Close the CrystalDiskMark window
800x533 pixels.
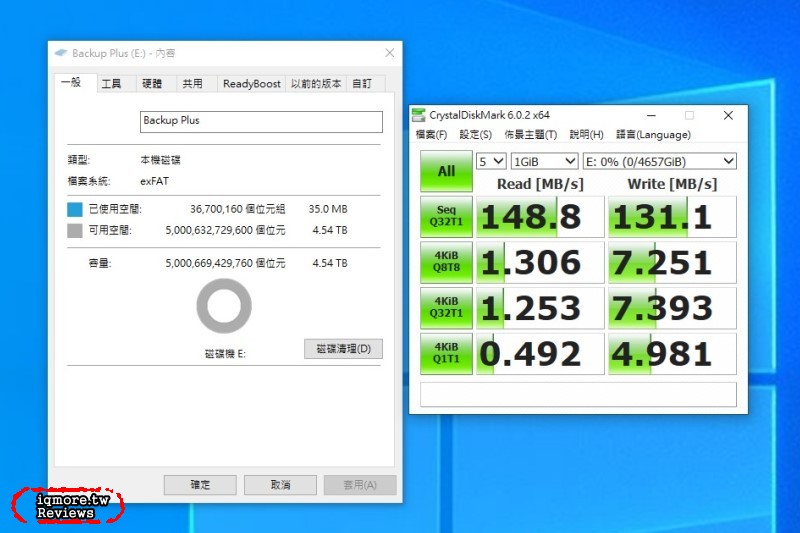728,115
